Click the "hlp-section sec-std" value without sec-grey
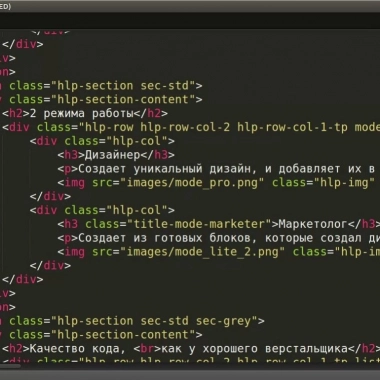The image size is (380, 380). [123, 86]
